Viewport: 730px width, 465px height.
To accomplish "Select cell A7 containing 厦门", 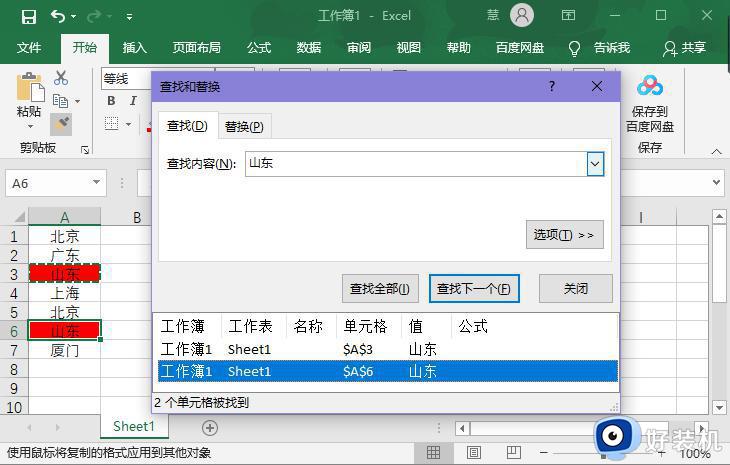I will click(65, 350).
